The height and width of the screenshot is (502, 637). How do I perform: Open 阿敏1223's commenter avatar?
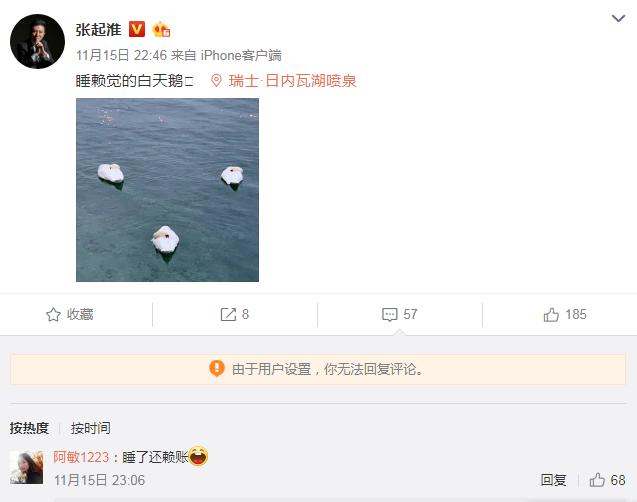point(26,467)
